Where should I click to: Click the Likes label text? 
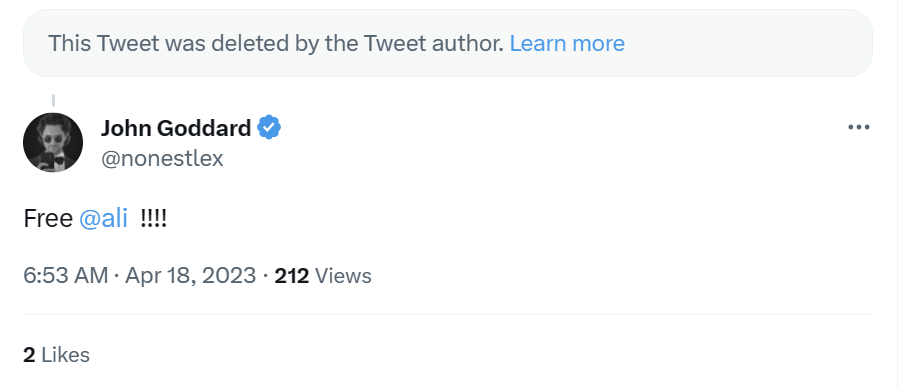click(65, 355)
